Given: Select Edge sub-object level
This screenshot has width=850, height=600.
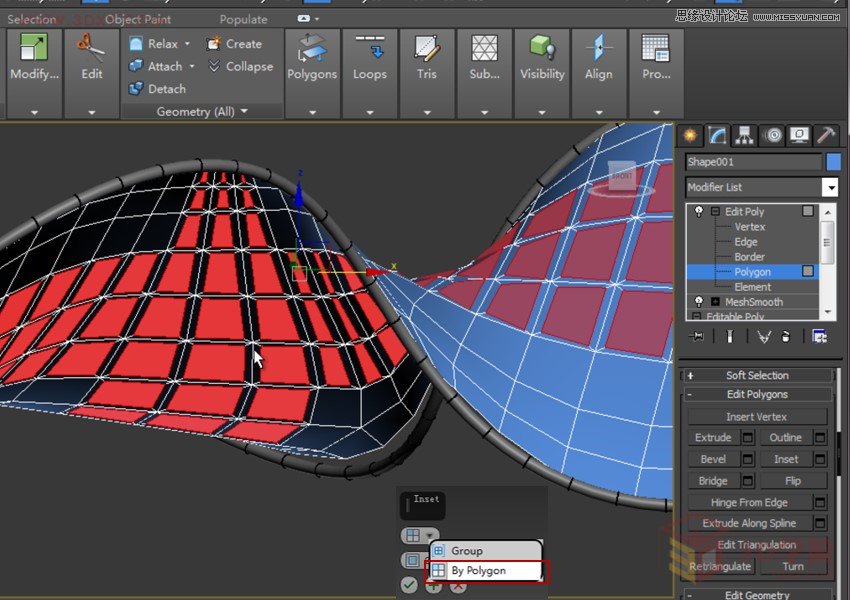Looking at the screenshot, I should coord(745,242).
